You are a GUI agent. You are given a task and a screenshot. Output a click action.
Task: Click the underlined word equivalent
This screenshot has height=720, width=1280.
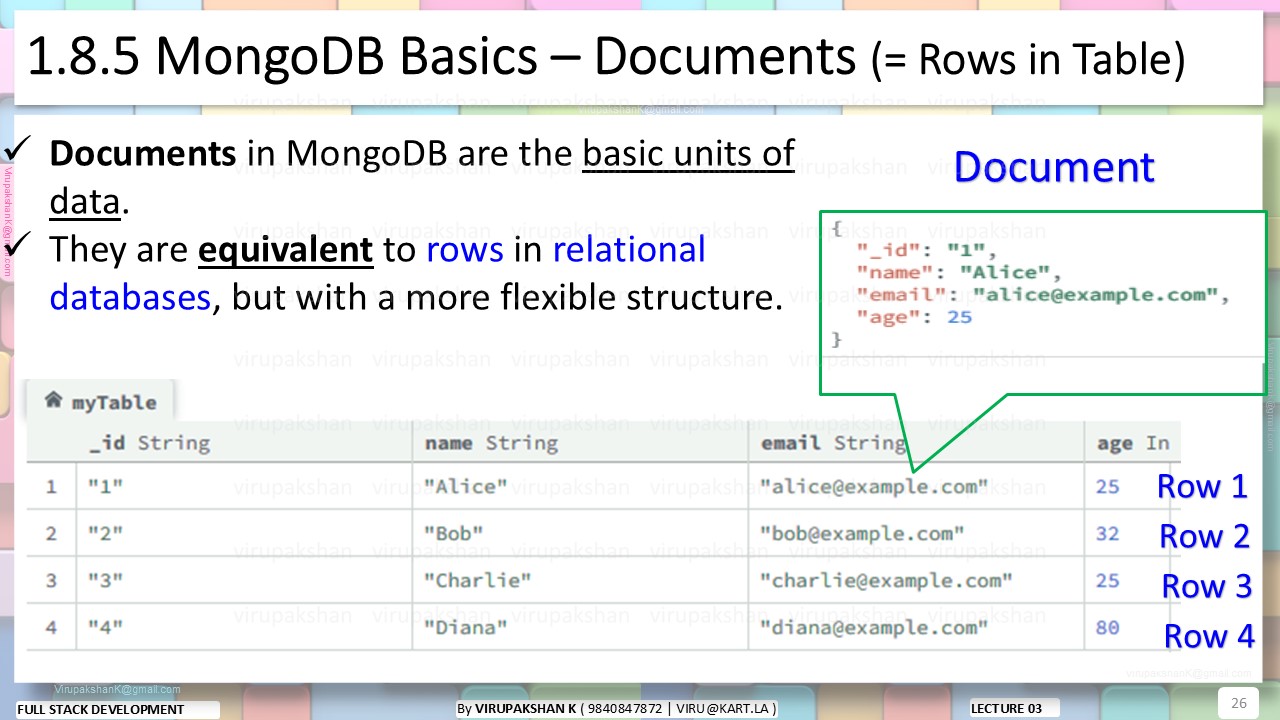285,249
